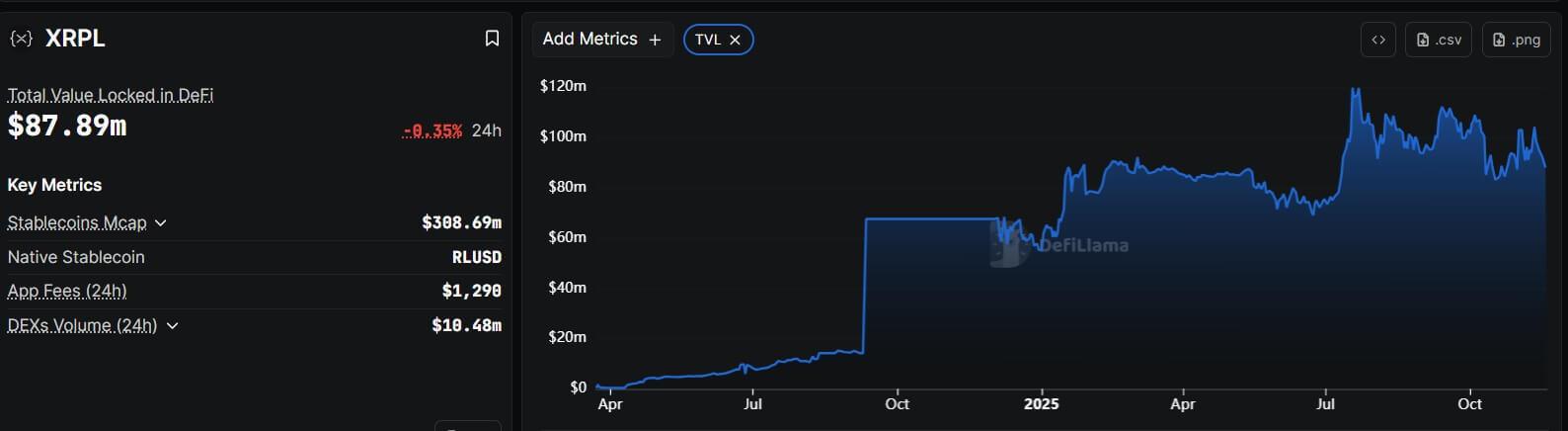Click the DefiLlama watermark logo
Screen dimensions: 1568x431
coord(1006,244)
